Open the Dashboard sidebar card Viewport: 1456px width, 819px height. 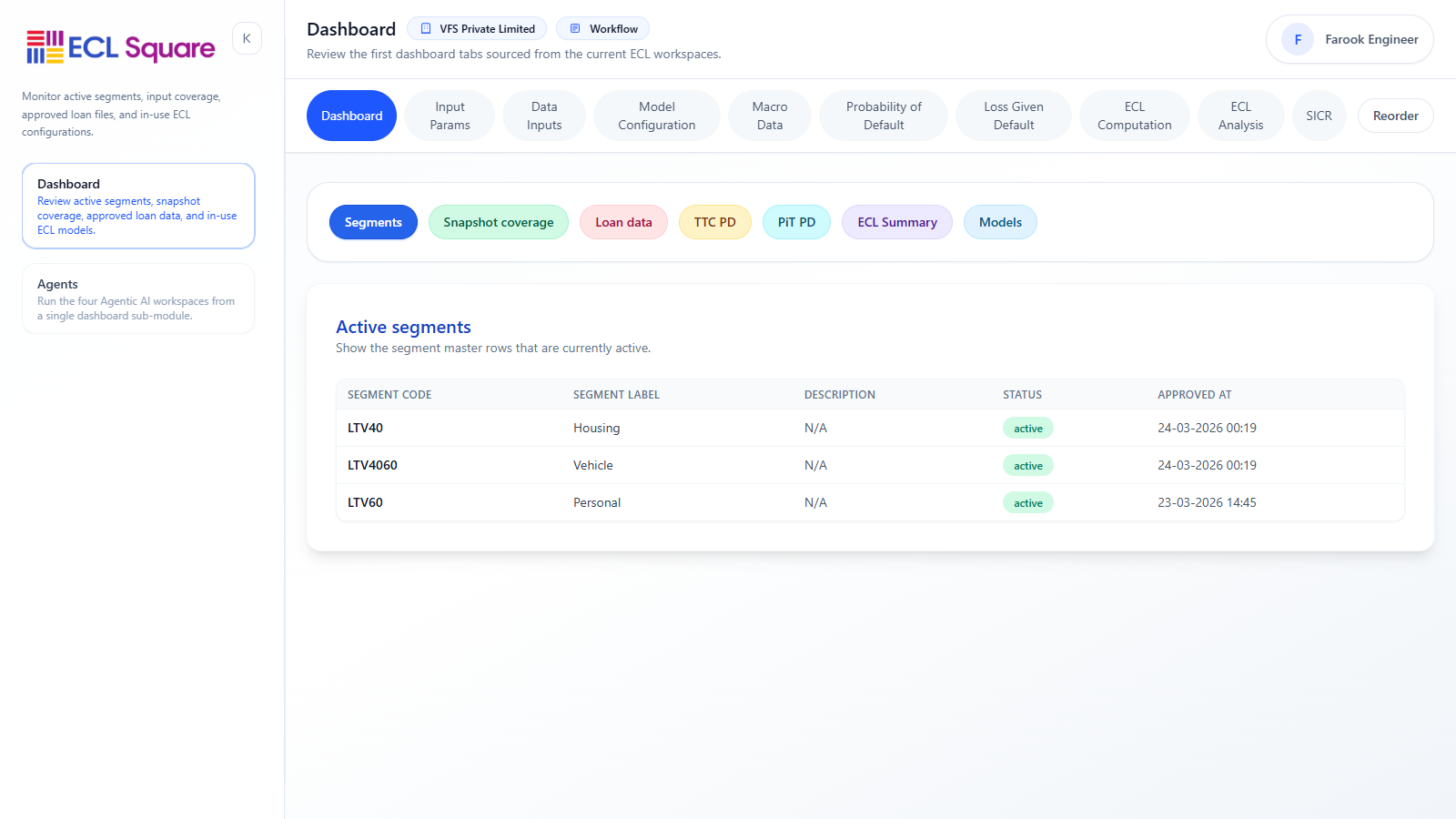coord(138,206)
